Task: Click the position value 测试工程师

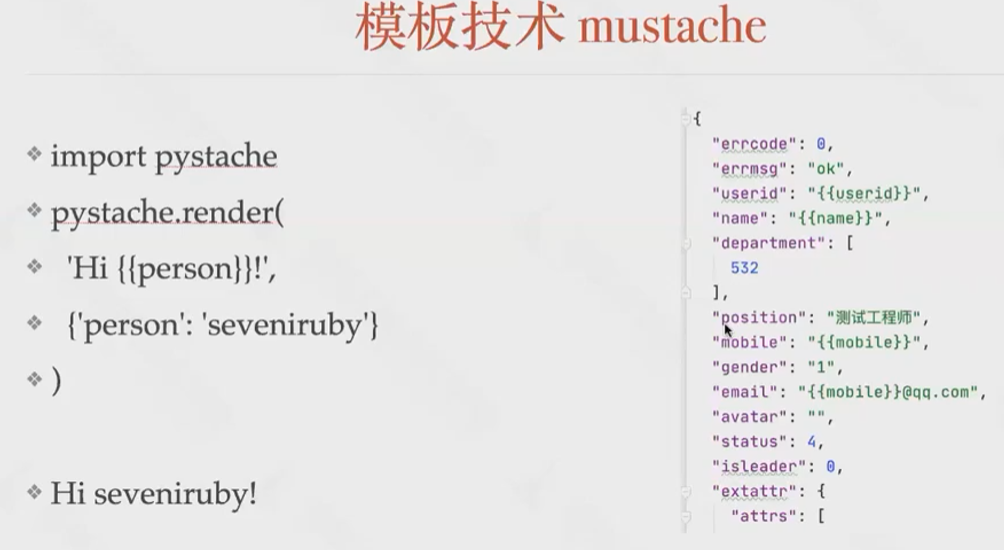Action: click(x=876, y=318)
